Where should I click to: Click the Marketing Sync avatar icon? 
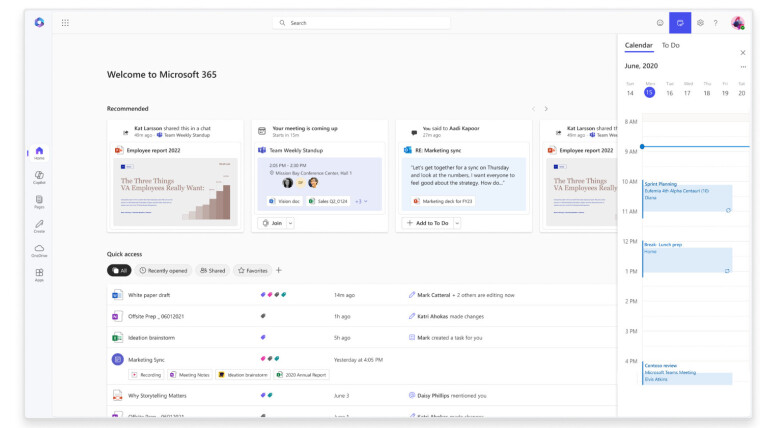117,359
